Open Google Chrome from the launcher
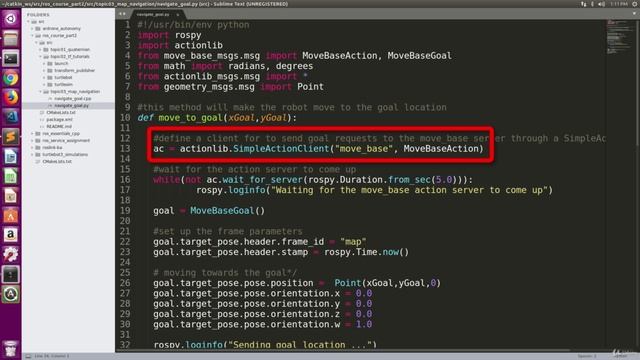This screenshot has width=640, height=360. [11, 78]
